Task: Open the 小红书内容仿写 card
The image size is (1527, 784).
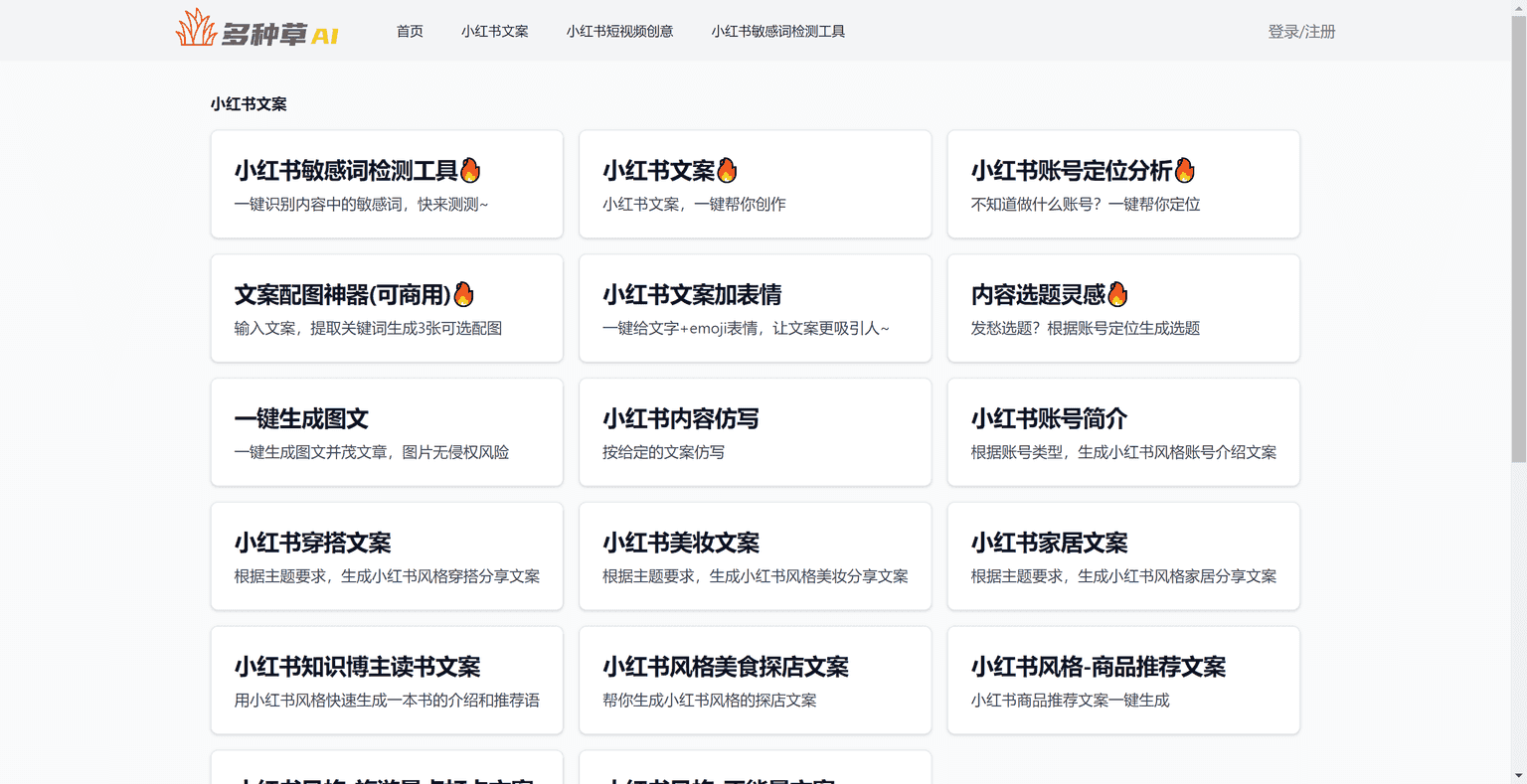Action: coord(756,432)
